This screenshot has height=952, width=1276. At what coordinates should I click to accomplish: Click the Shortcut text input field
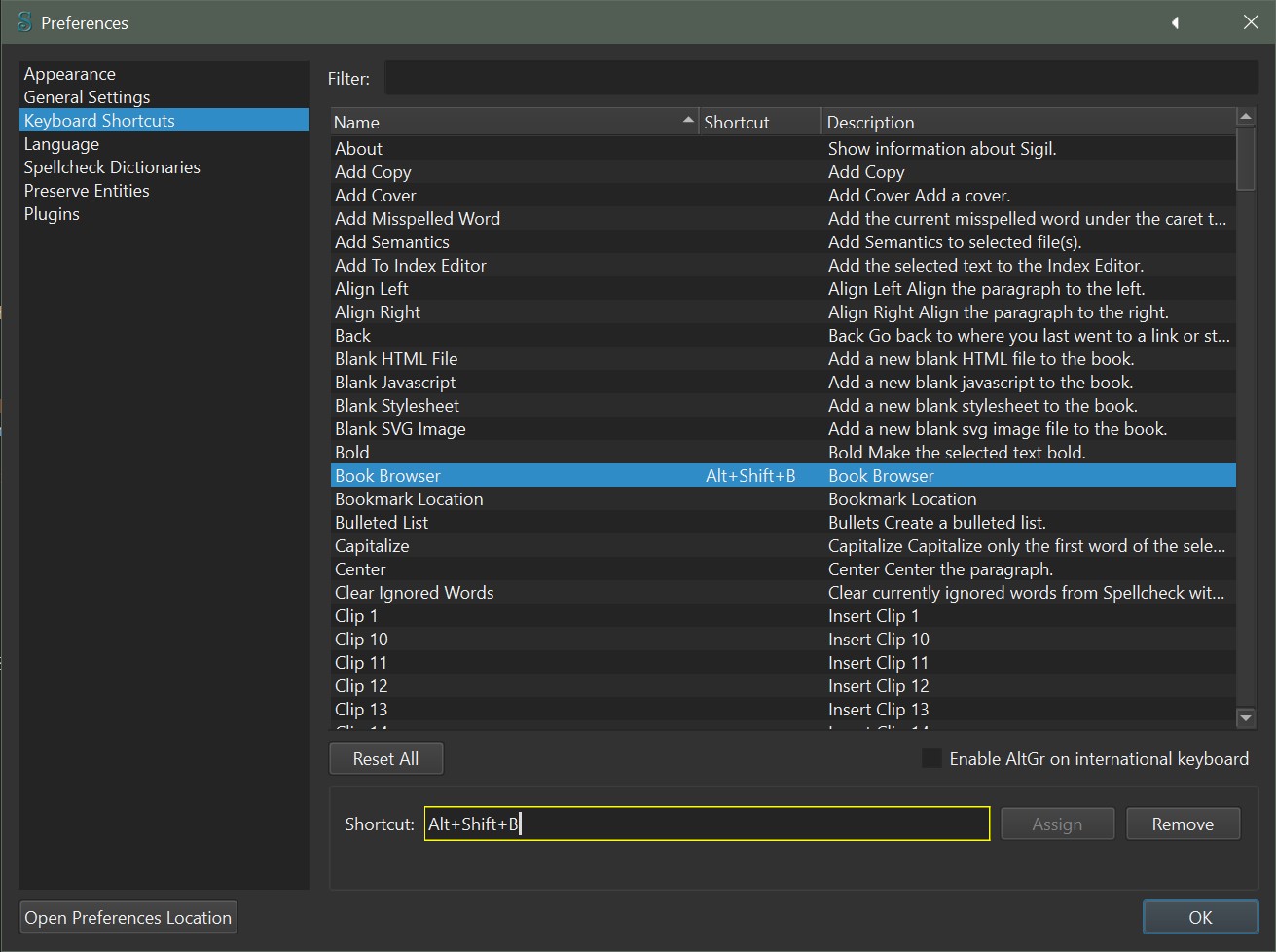[707, 824]
